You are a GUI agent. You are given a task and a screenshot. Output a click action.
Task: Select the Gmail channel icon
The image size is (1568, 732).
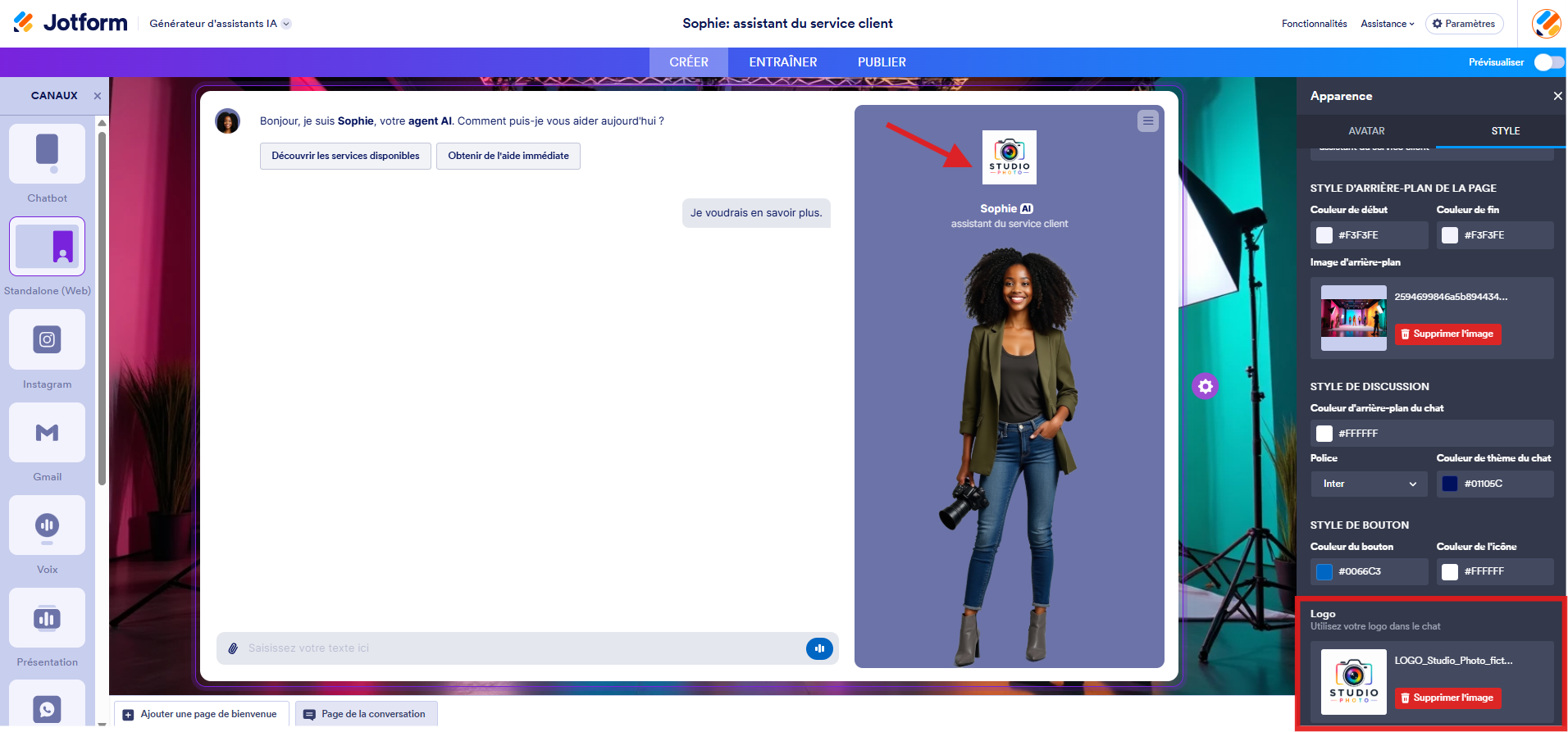pyautogui.click(x=47, y=432)
